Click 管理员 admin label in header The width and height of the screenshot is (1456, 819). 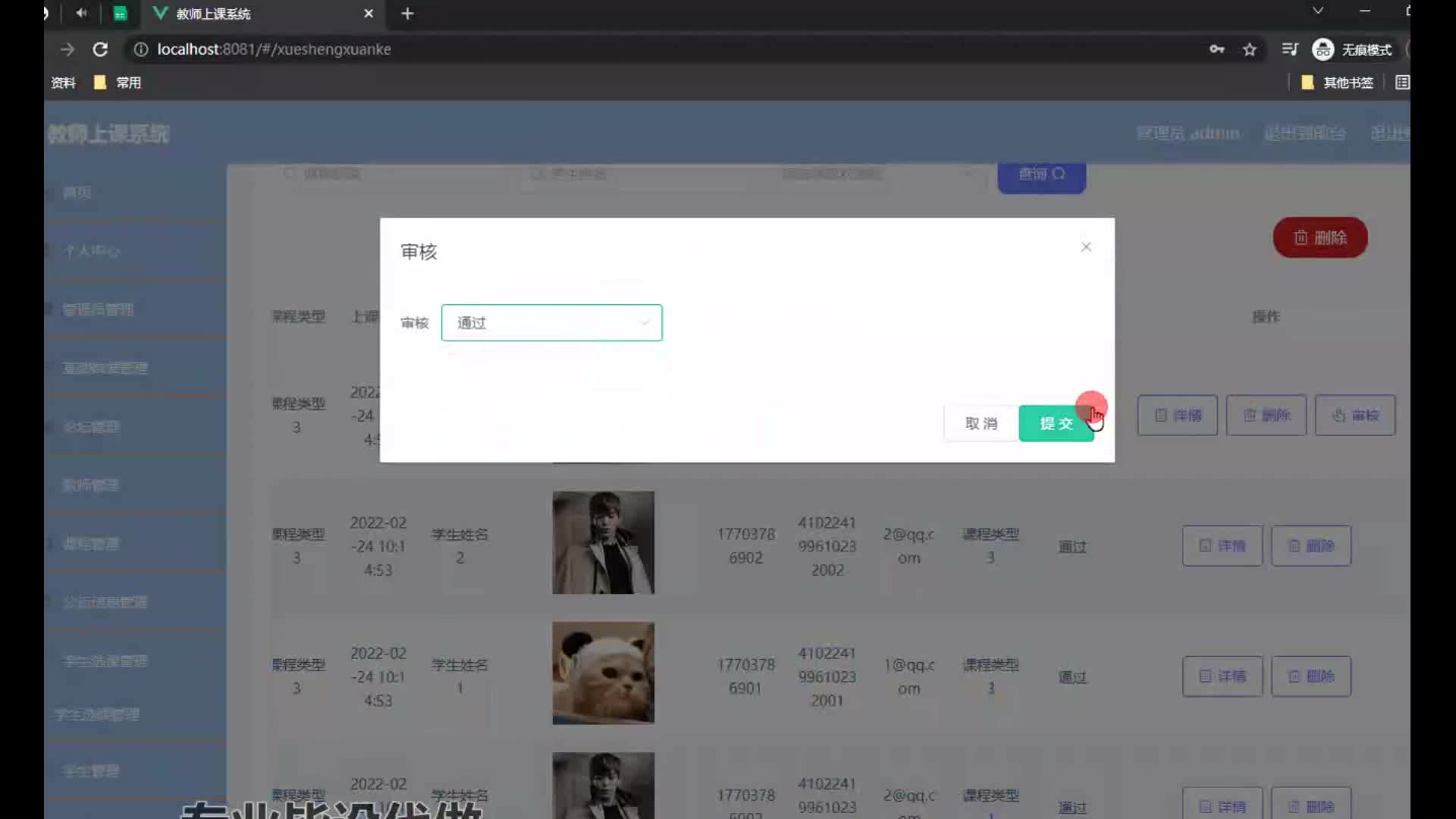pos(1188,133)
